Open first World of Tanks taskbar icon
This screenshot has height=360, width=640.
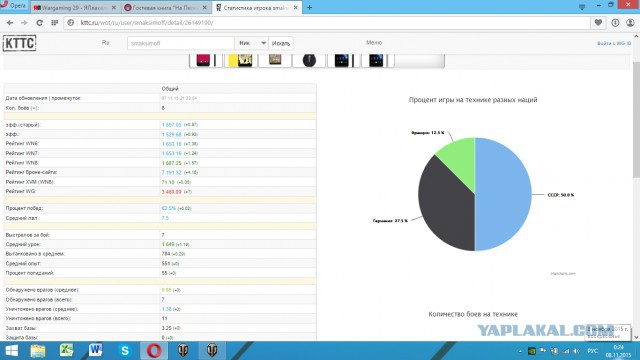pyautogui.click(x=183, y=351)
